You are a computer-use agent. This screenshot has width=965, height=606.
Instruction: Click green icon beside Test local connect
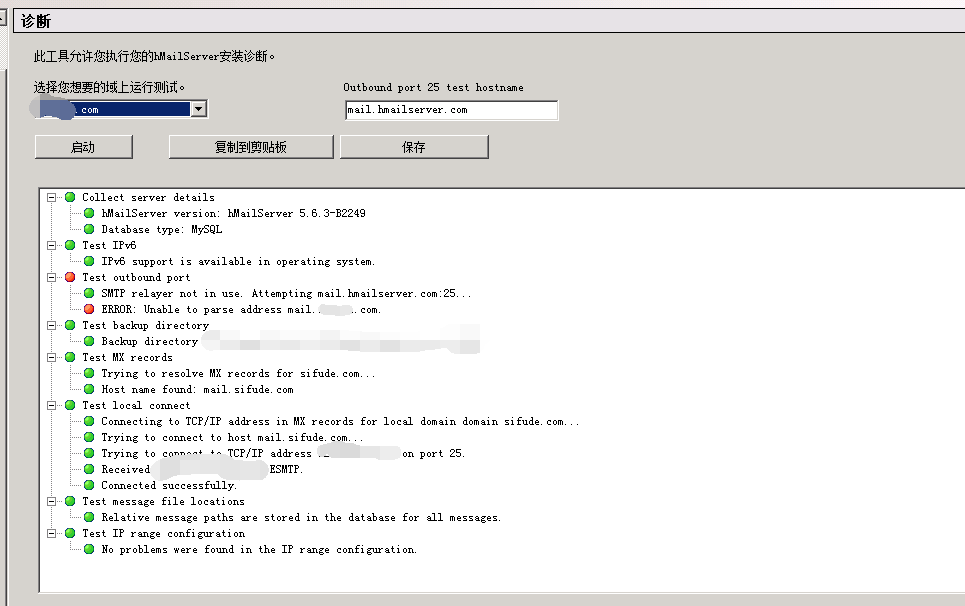pyautogui.click(x=70, y=405)
